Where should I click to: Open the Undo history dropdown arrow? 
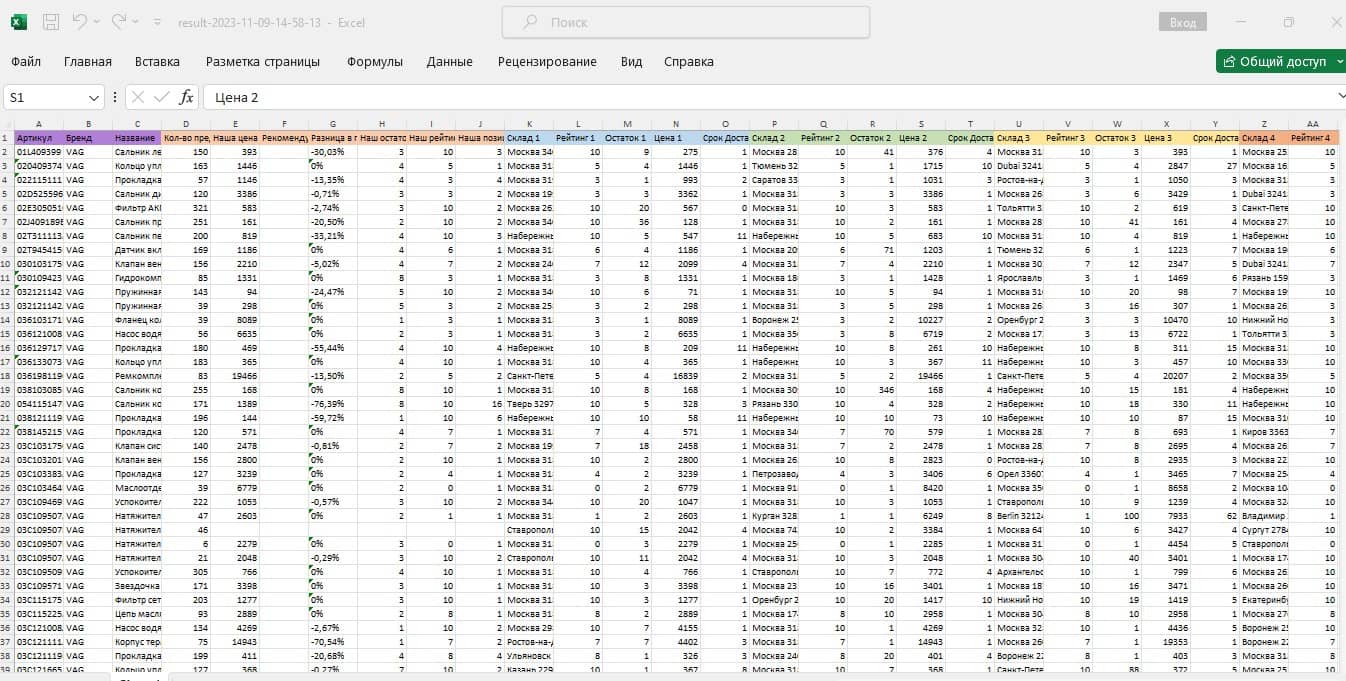[98, 21]
